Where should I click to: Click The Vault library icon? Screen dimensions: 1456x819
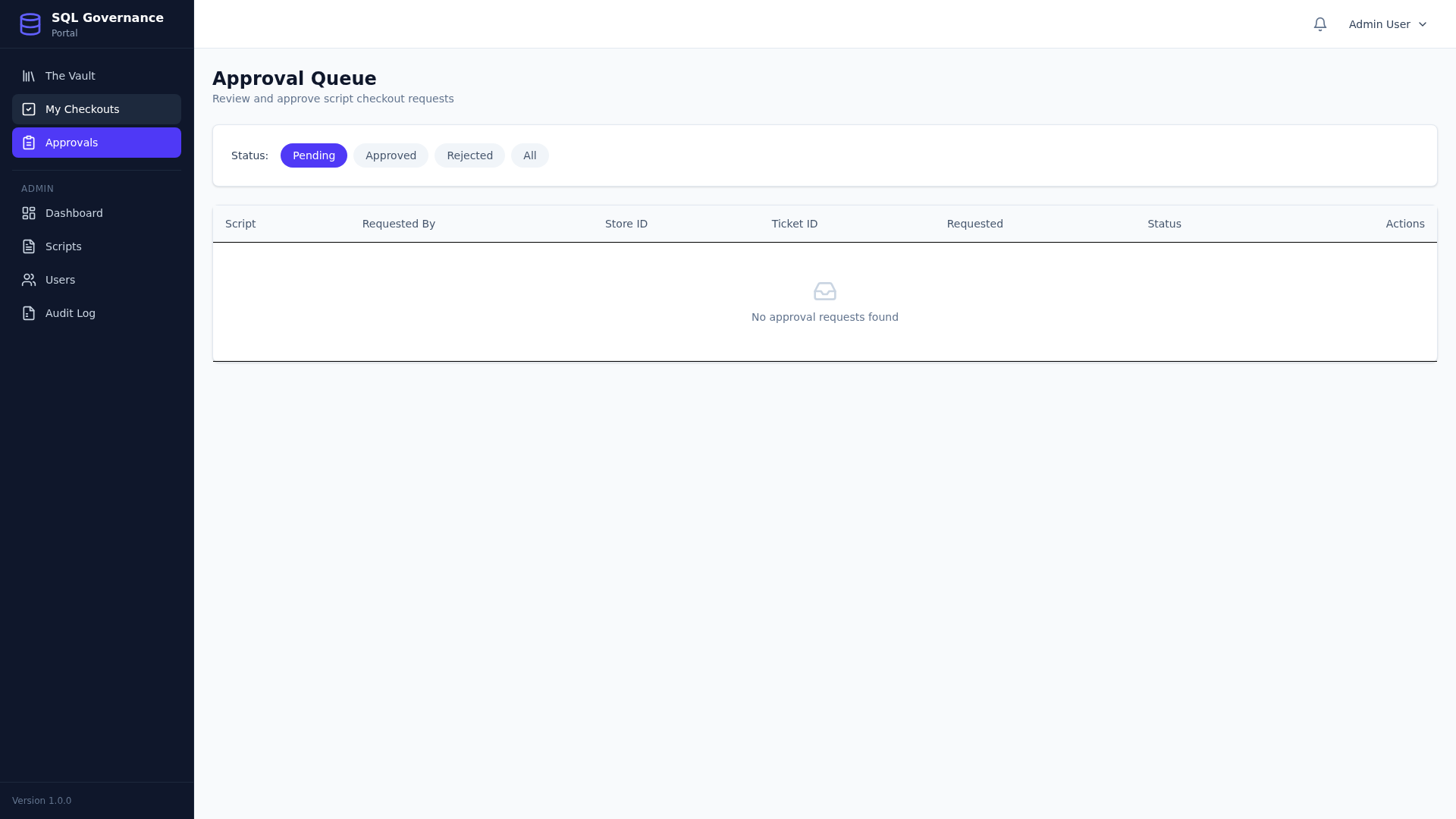(29, 76)
